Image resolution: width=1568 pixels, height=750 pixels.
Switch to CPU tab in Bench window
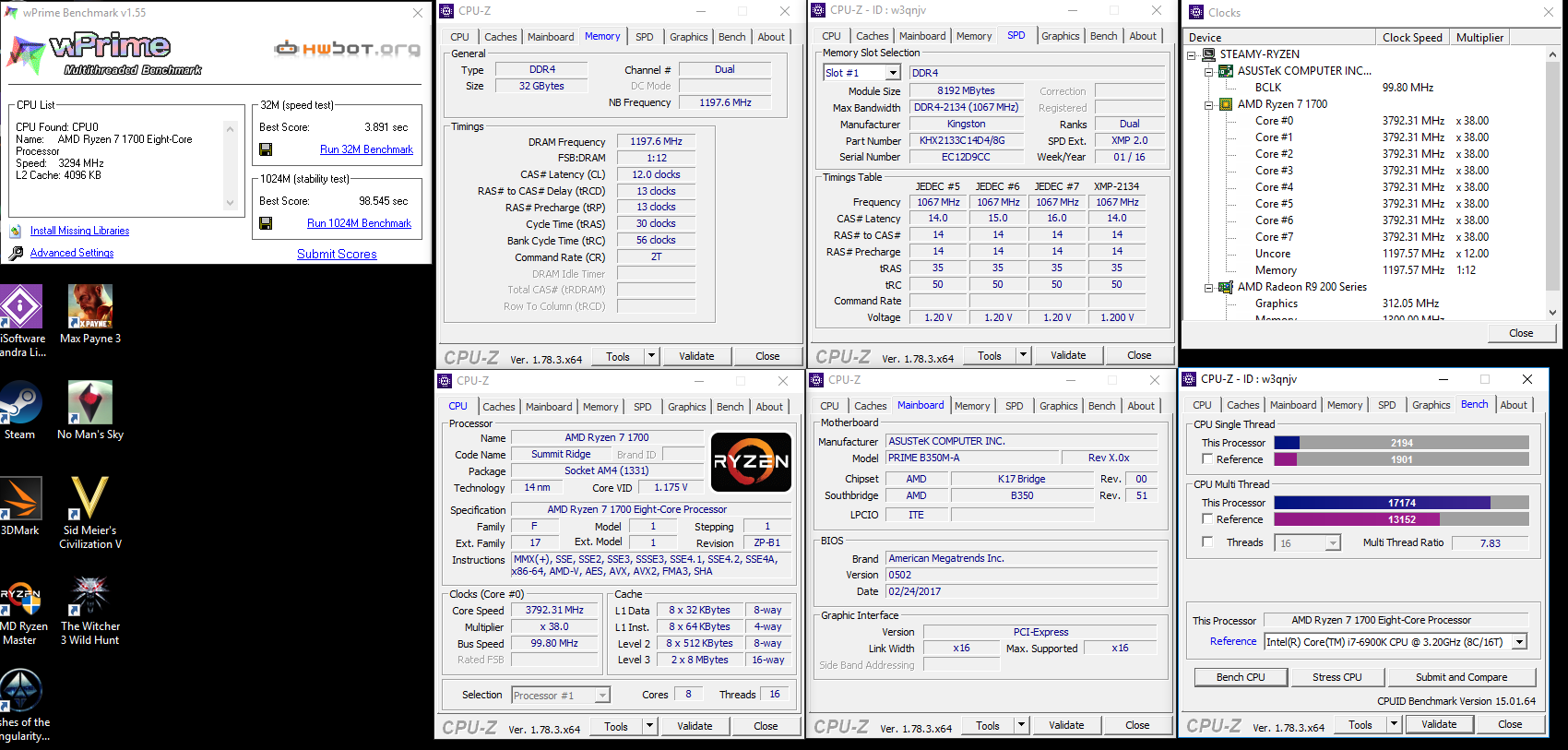tap(1203, 405)
